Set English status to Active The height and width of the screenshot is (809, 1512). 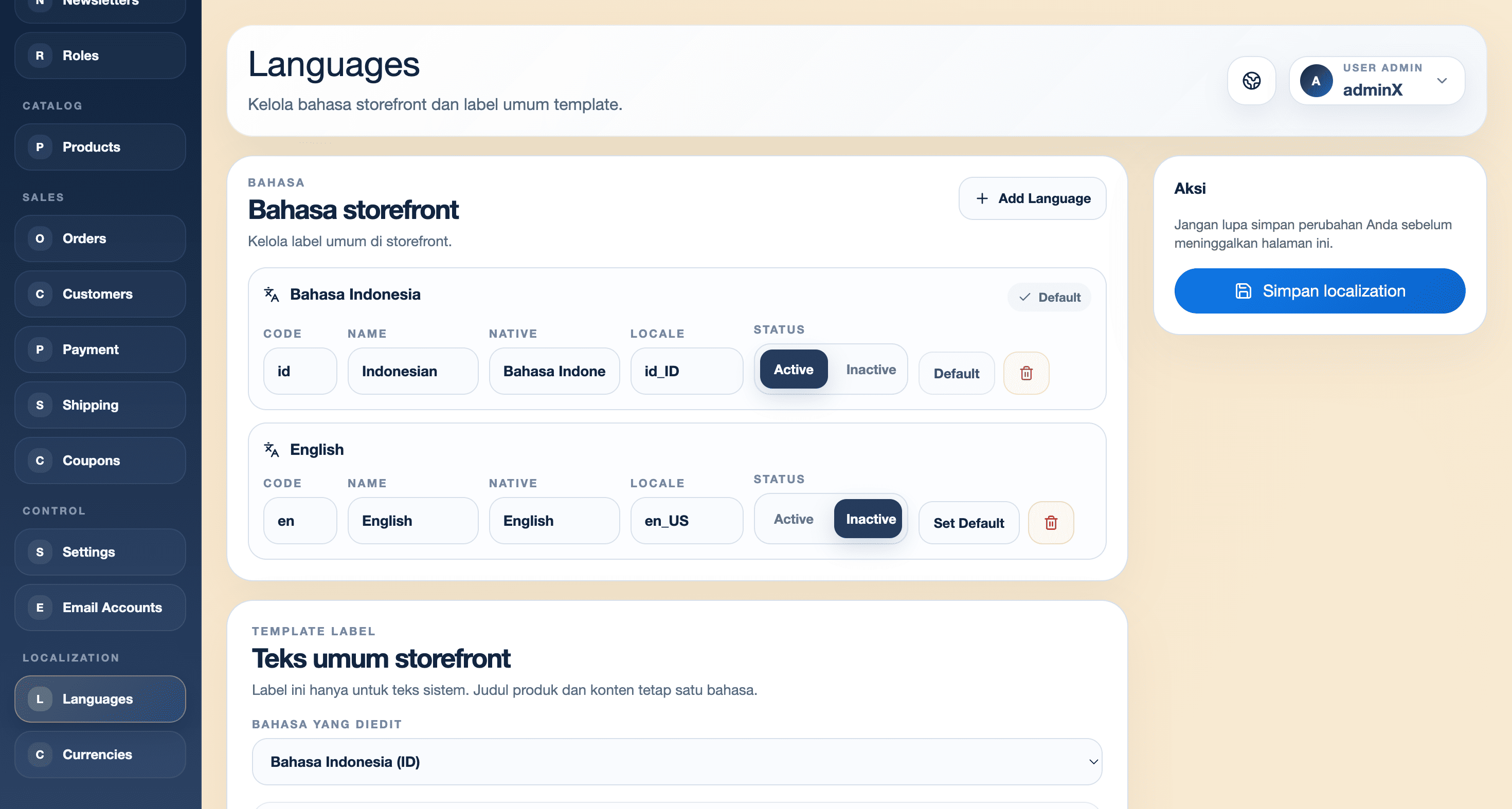tap(794, 519)
